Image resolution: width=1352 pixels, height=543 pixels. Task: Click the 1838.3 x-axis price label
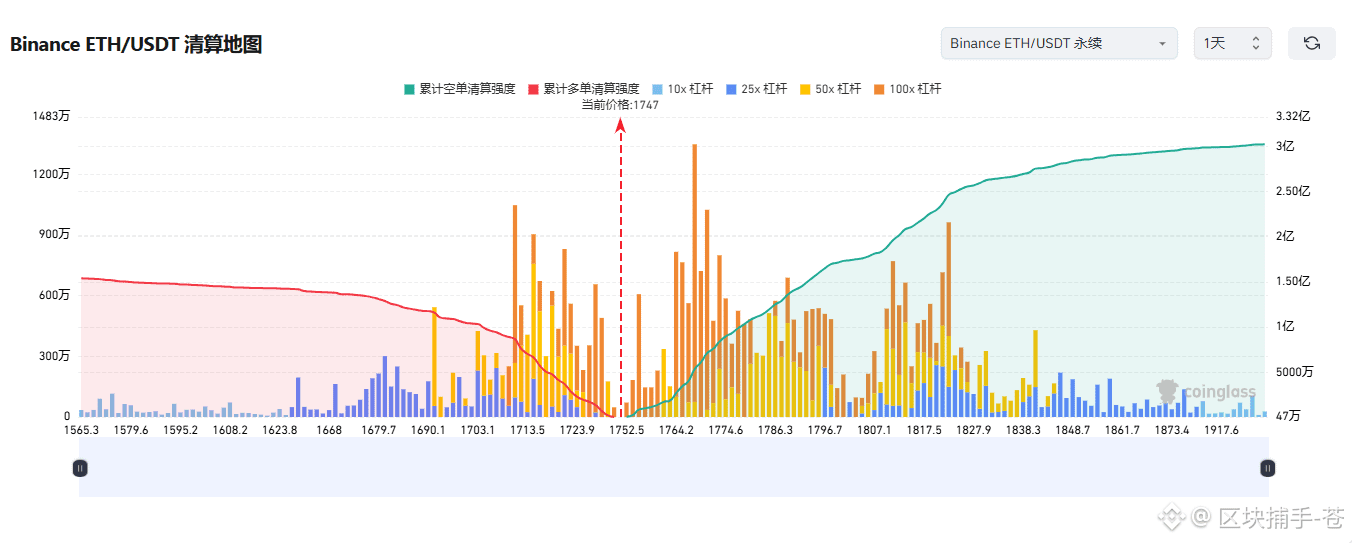coord(1023,430)
